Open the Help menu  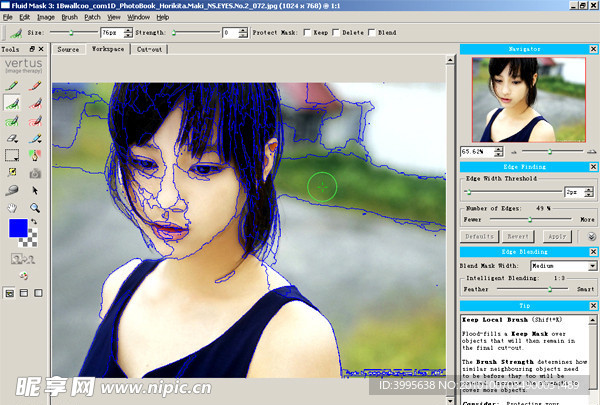click(163, 17)
